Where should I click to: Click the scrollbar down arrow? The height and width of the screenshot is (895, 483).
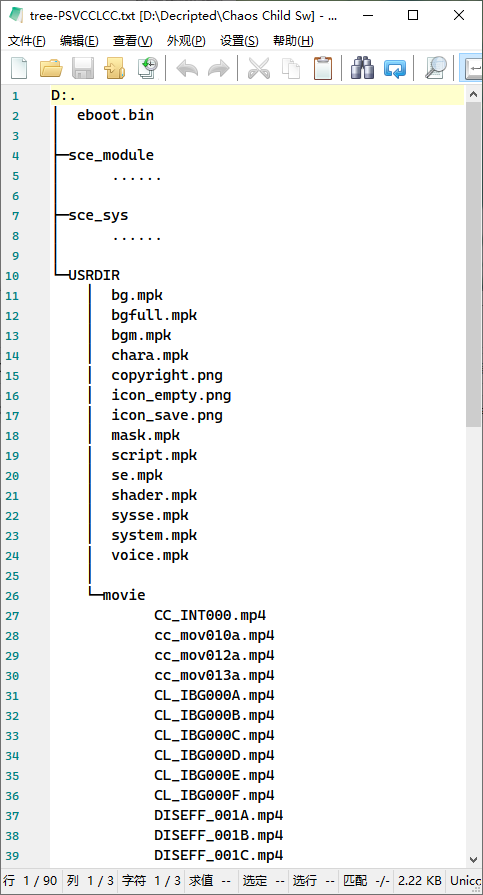pos(473,859)
